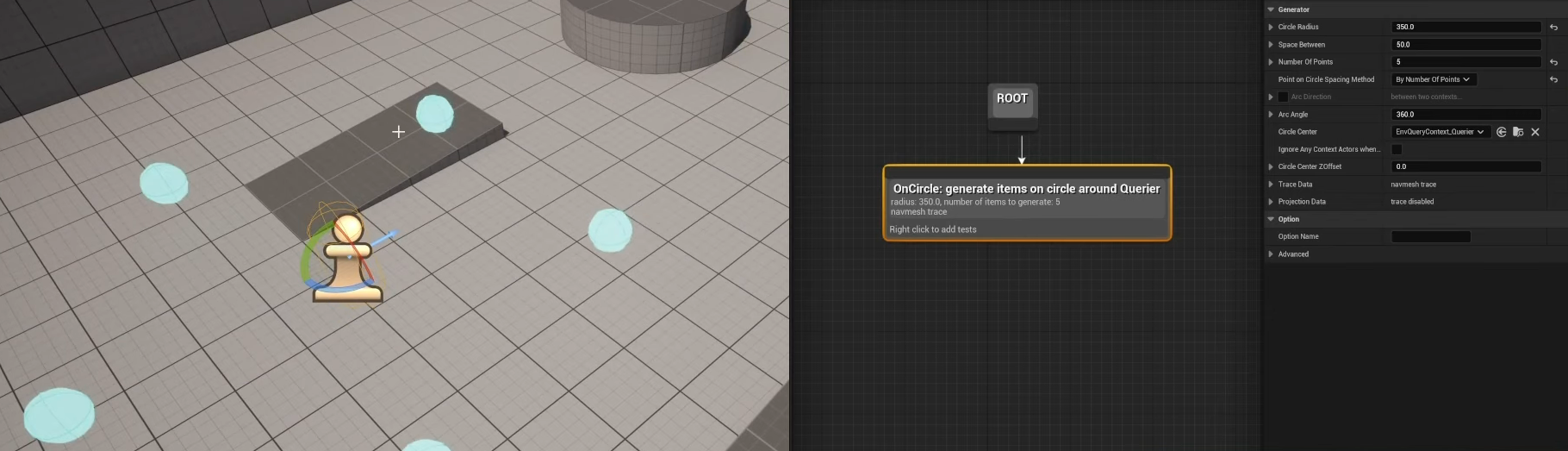Expand the Advanced section
The width and height of the screenshot is (1568, 451).
1271,254
